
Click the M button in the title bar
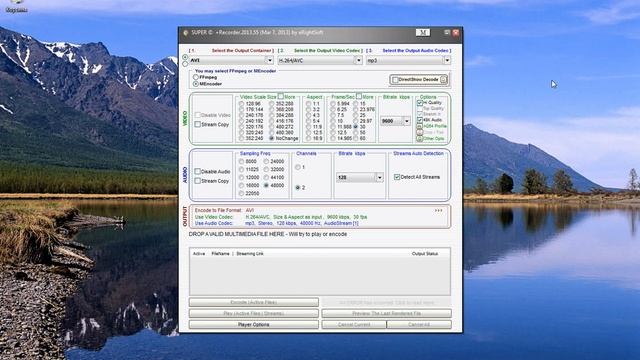tap(422, 32)
